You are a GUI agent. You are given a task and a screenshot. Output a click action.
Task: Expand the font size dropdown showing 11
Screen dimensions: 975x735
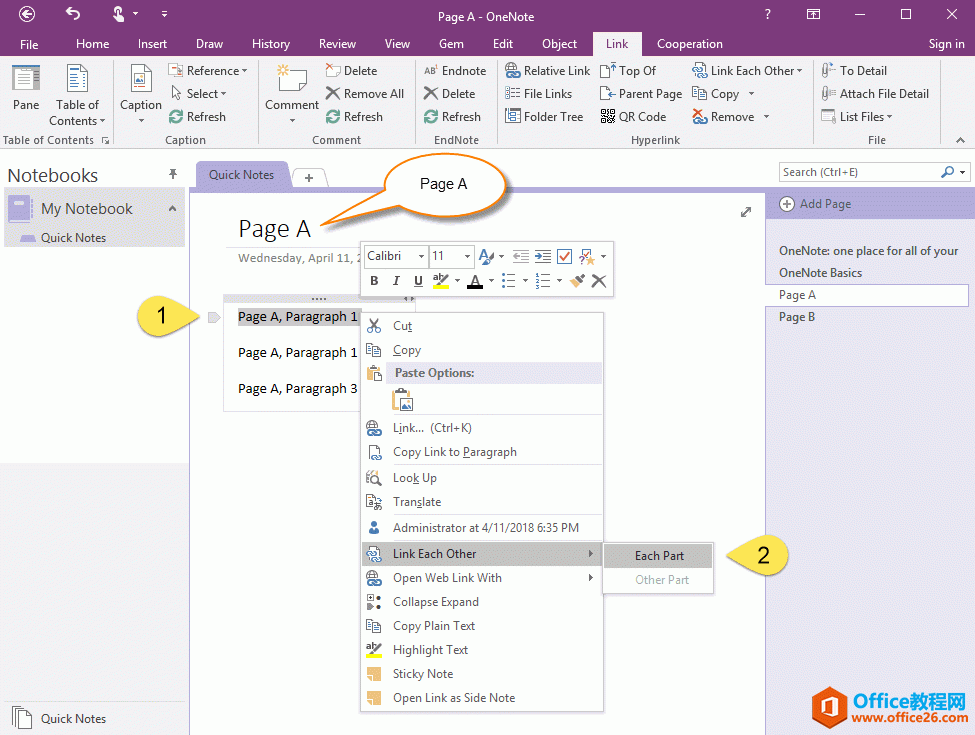click(x=468, y=256)
